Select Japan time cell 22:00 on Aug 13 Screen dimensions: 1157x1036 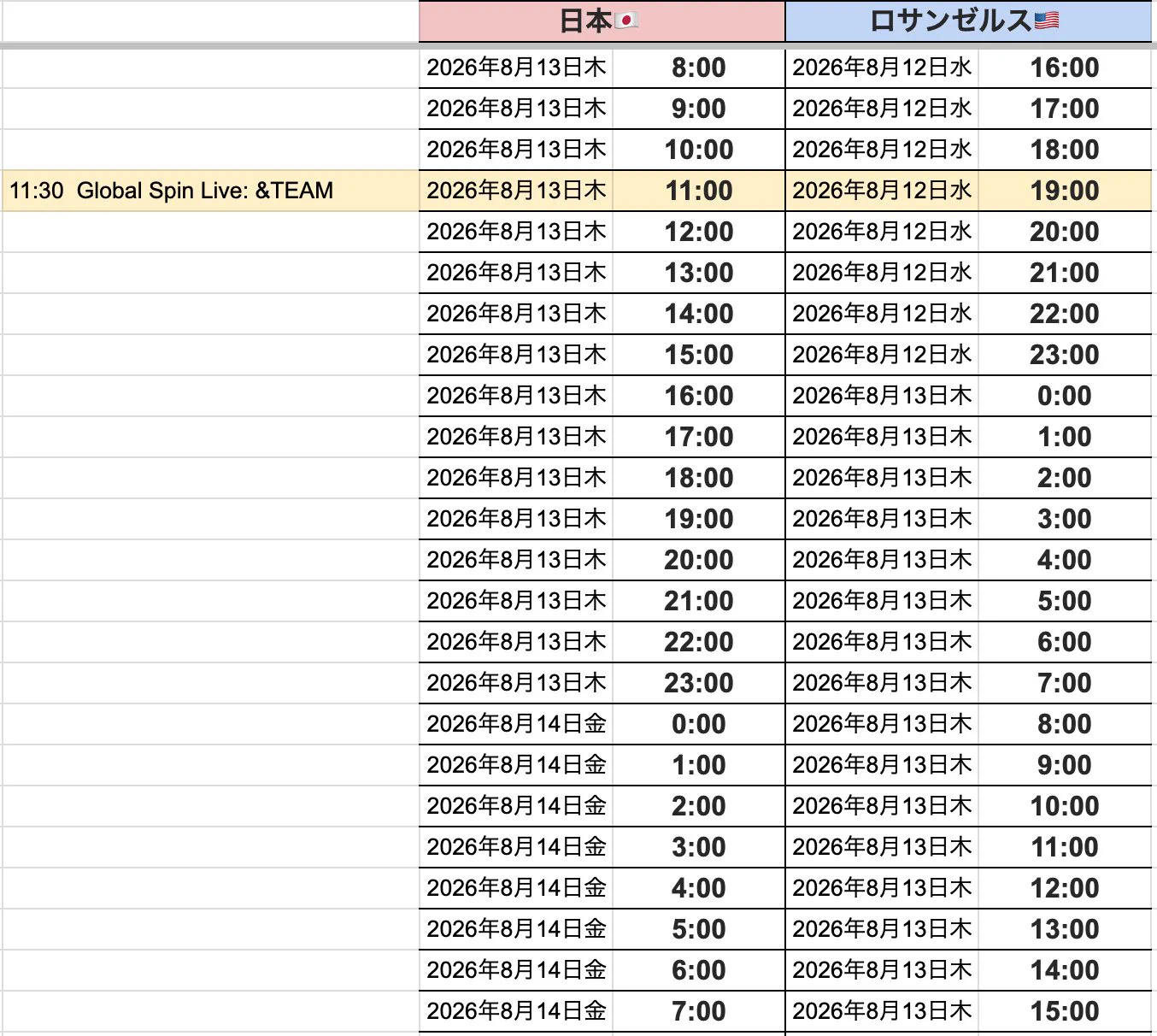click(x=698, y=642)
